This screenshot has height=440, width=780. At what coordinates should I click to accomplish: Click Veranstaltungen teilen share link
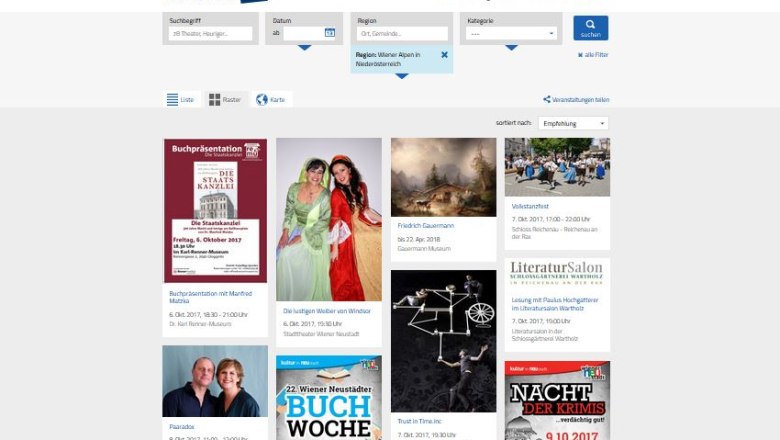tap(576, 99)
